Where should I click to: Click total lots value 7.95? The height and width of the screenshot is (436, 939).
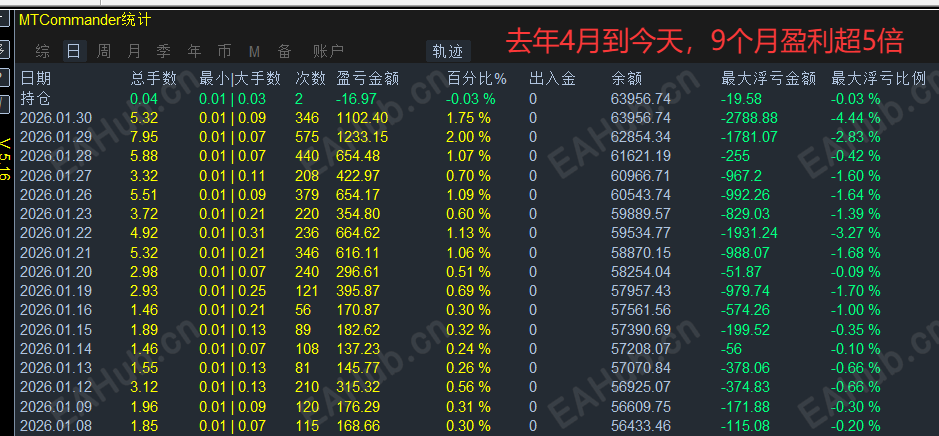[144, 137]
